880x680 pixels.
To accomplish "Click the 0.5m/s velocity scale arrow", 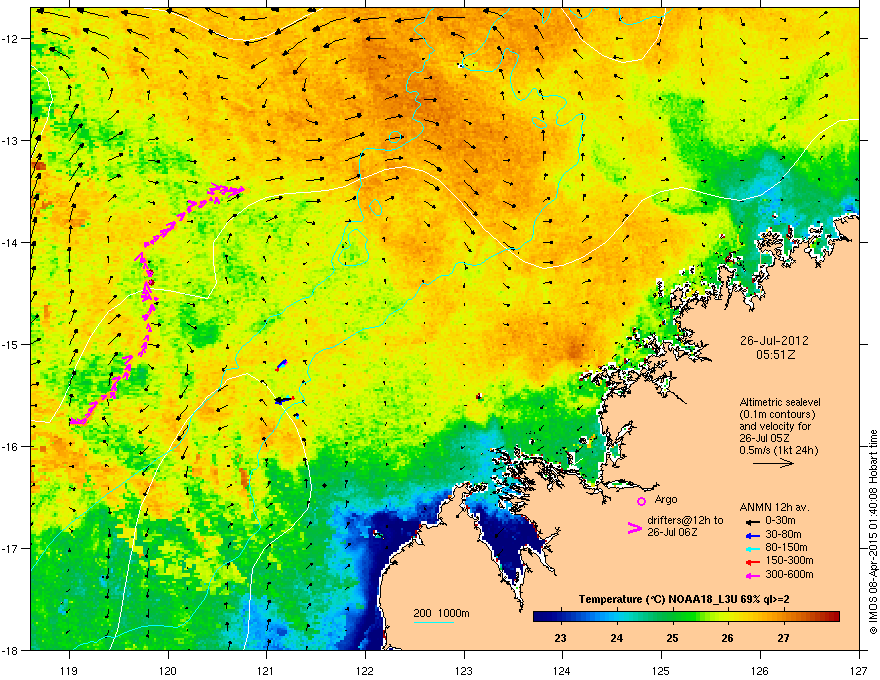I will pyautogui.click(x=773, y=463).
